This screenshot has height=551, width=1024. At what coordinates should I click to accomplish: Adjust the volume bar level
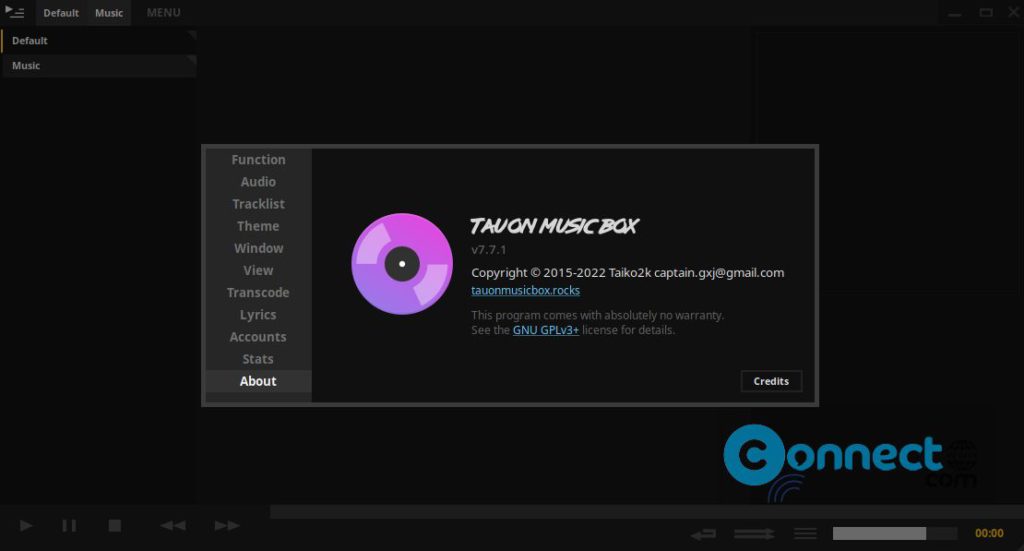tap(895, 533)
